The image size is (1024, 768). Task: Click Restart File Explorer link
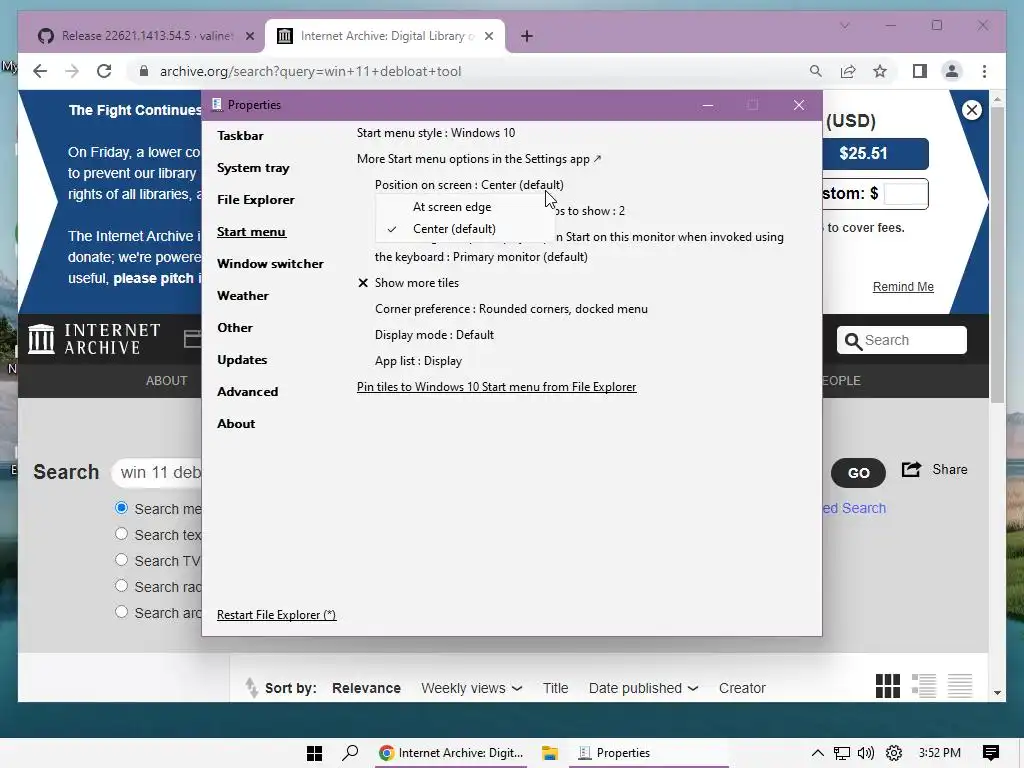tap(276, 615)
